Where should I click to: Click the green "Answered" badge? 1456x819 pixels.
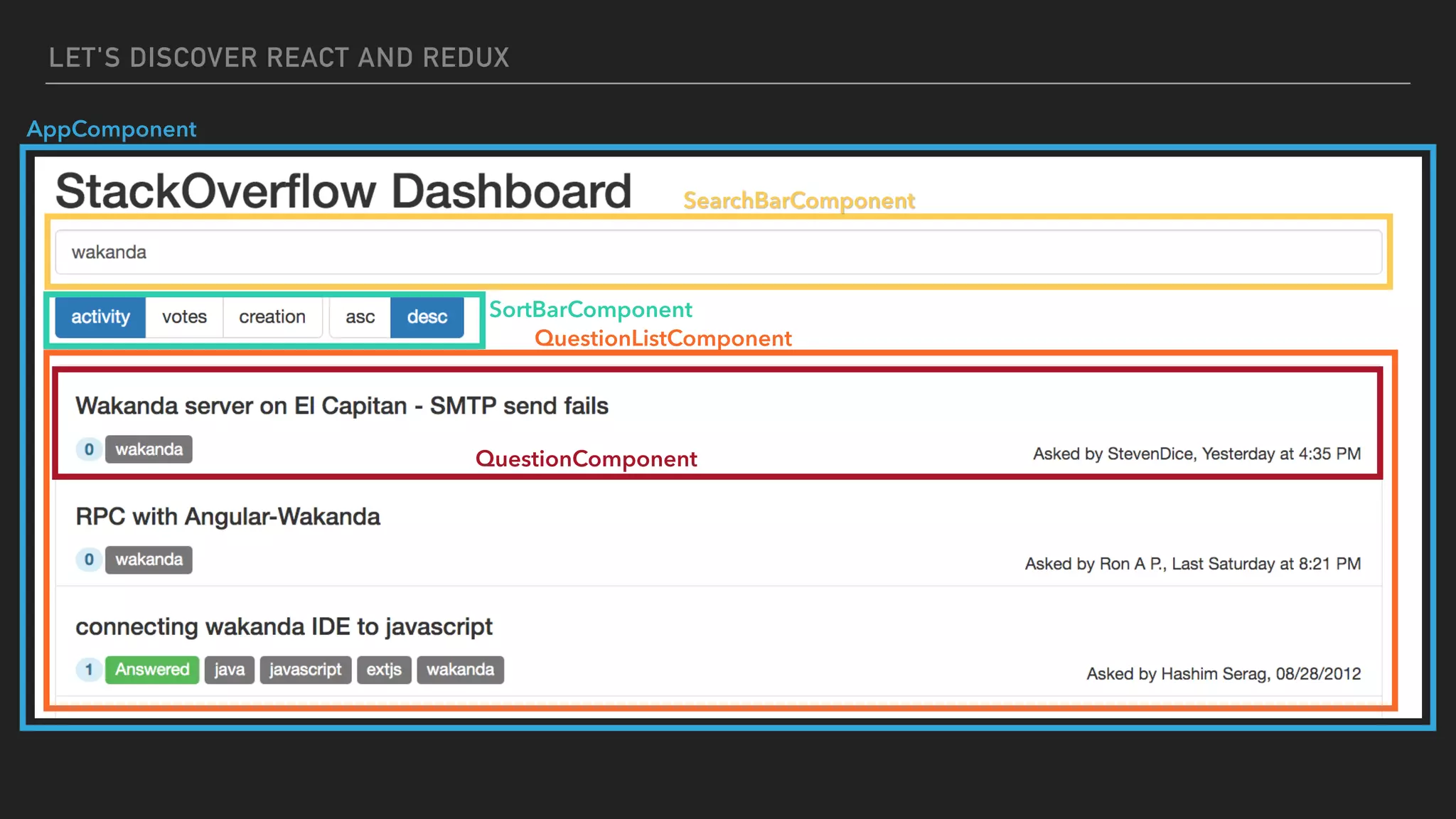pyautogui.click(x=152, y=670)
